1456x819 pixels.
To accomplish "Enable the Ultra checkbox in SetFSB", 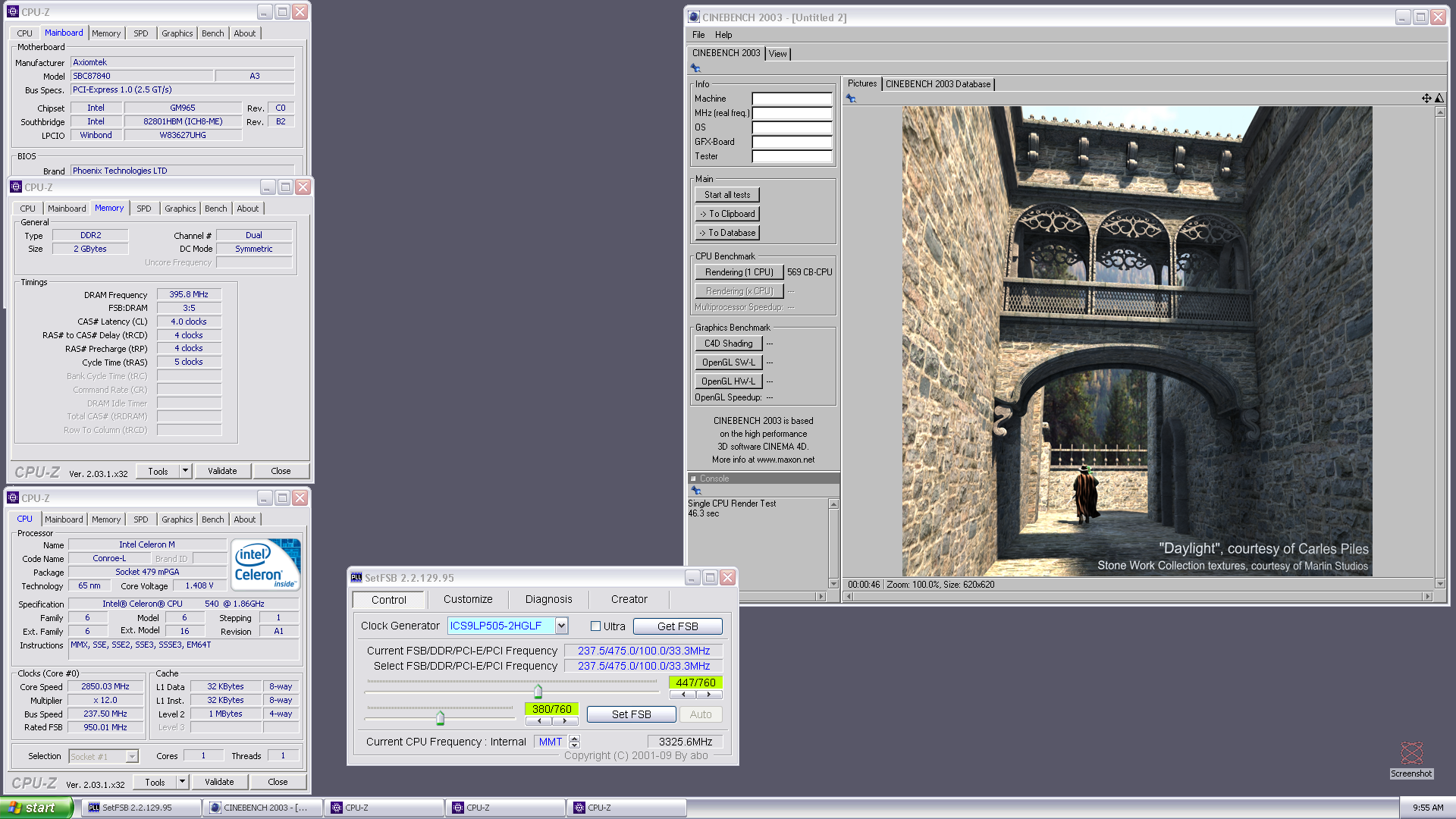I will pyautogui.click(x=596, y=626).
